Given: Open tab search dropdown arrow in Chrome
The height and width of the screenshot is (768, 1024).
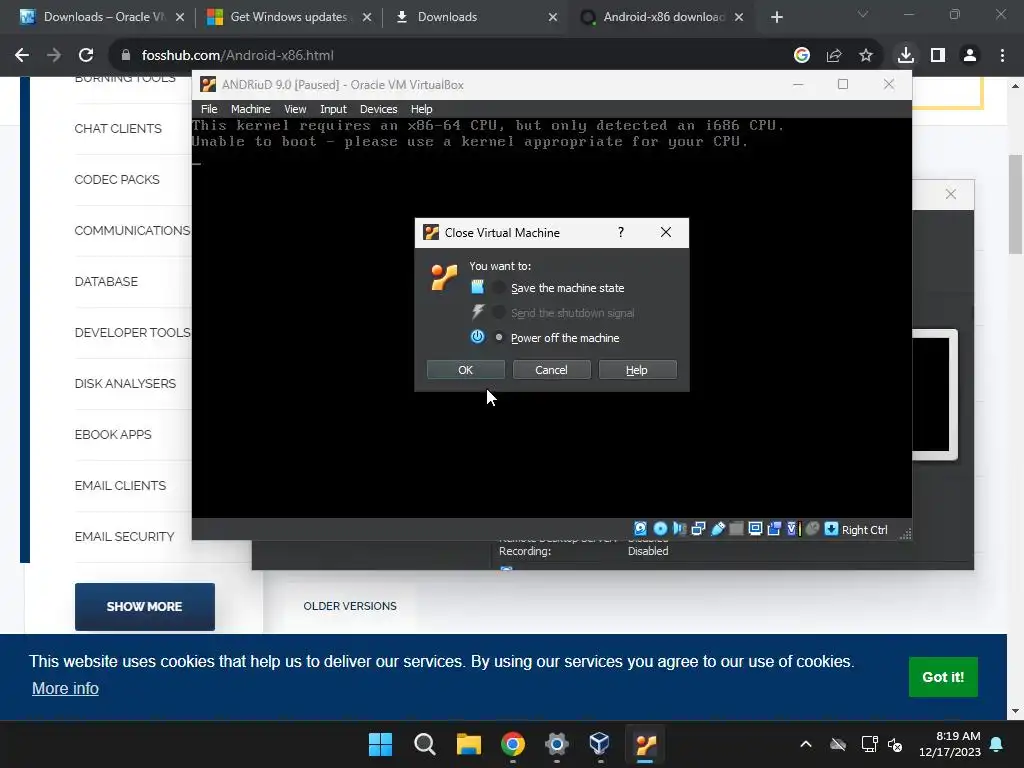Looking at the screenshot, I should pos(863,14).
